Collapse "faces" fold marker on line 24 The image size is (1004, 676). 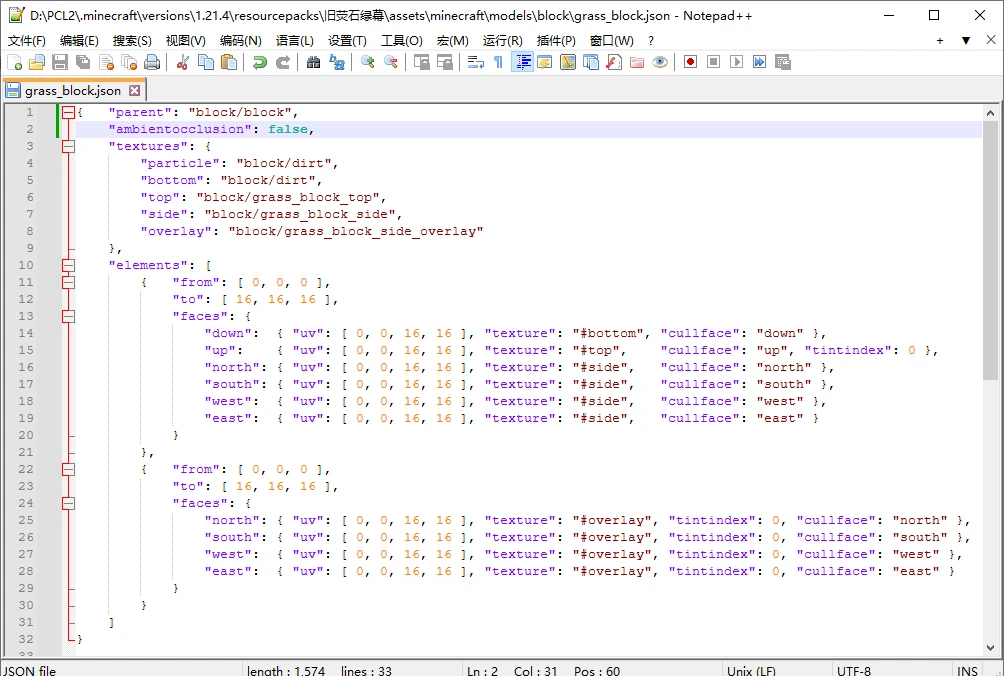pyautogui.click(x=69, y=503)
